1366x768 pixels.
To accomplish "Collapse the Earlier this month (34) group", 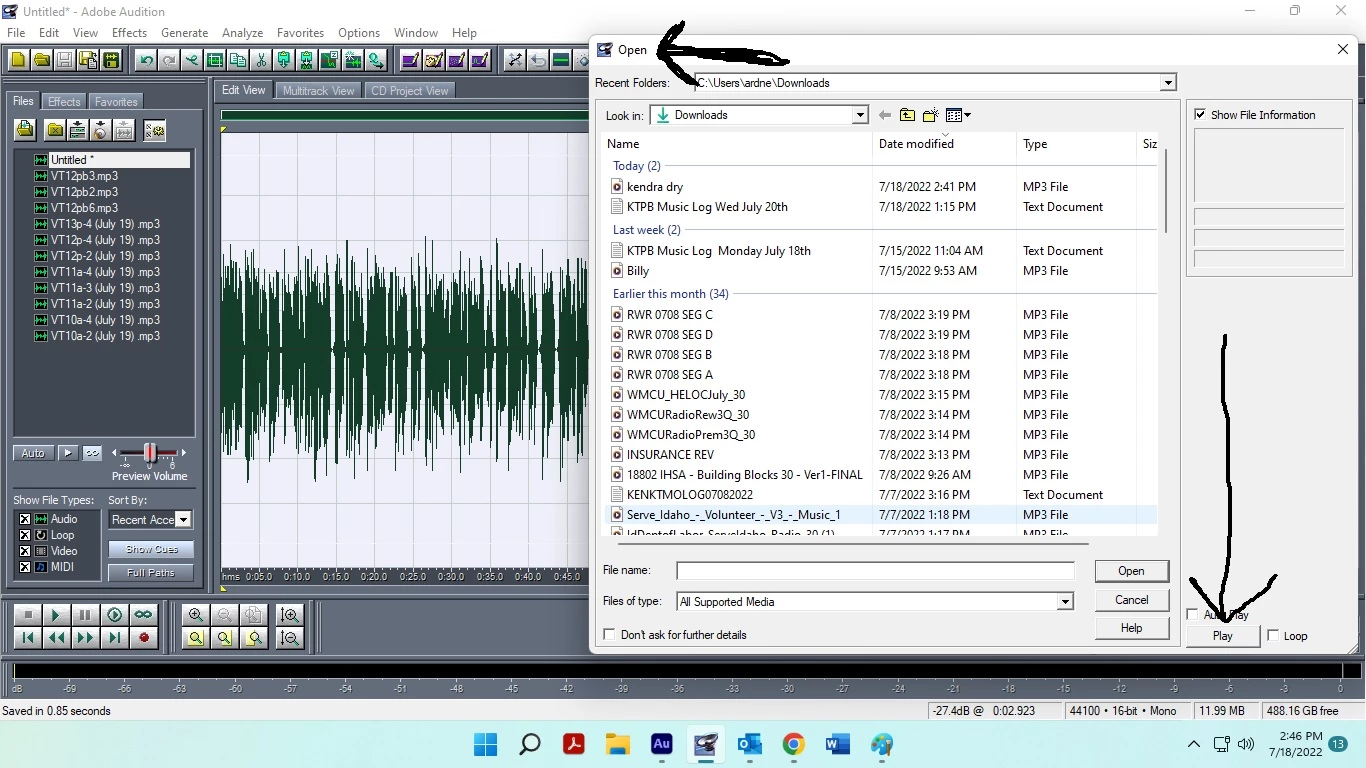I will 670,294.
